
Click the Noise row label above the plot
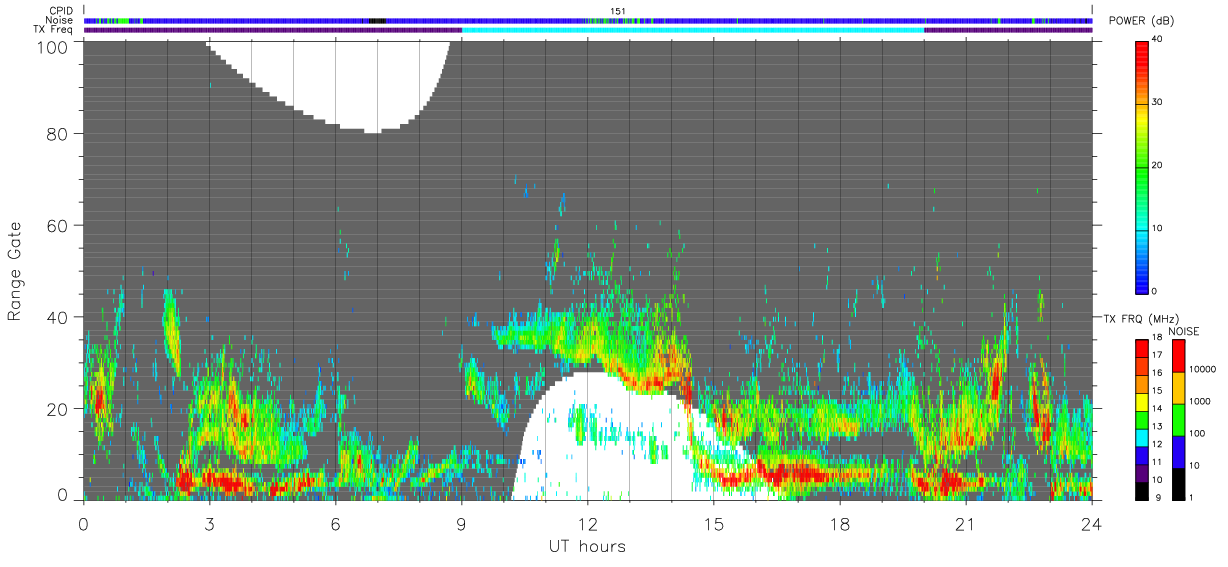coord(60,20)
